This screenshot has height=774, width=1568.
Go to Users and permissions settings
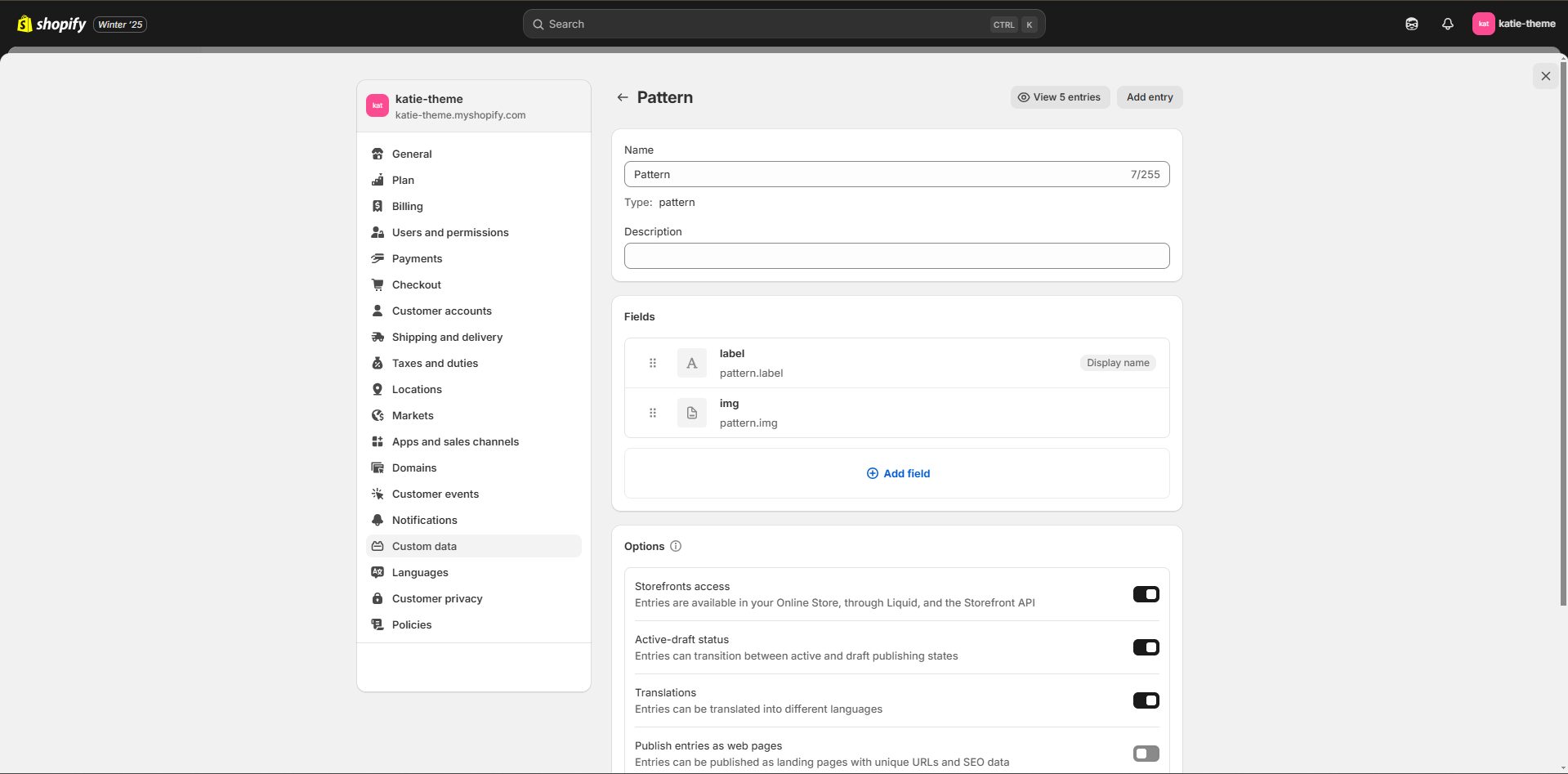click(449, 232)
